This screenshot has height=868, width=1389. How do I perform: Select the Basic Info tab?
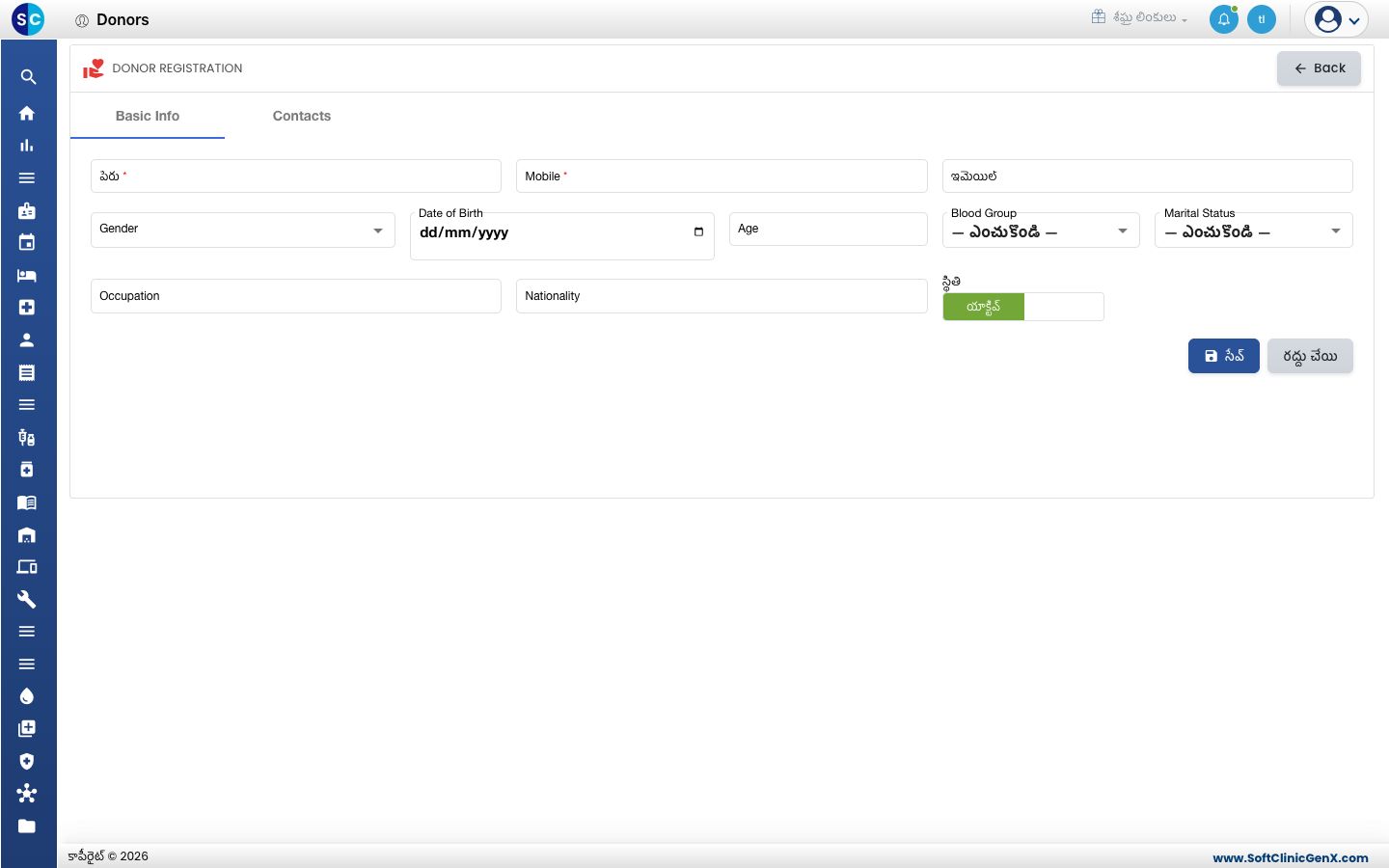pyautogui.click(x=148, y=116)
